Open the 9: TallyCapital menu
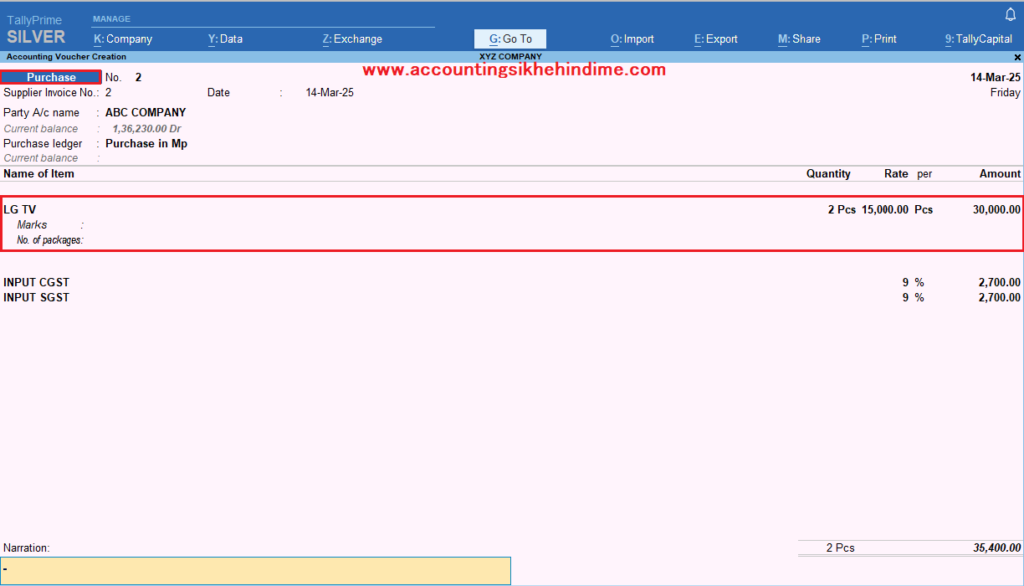The height and width of the screenshot is (586, 1024). pyautogui.click(x=978, y=39)
